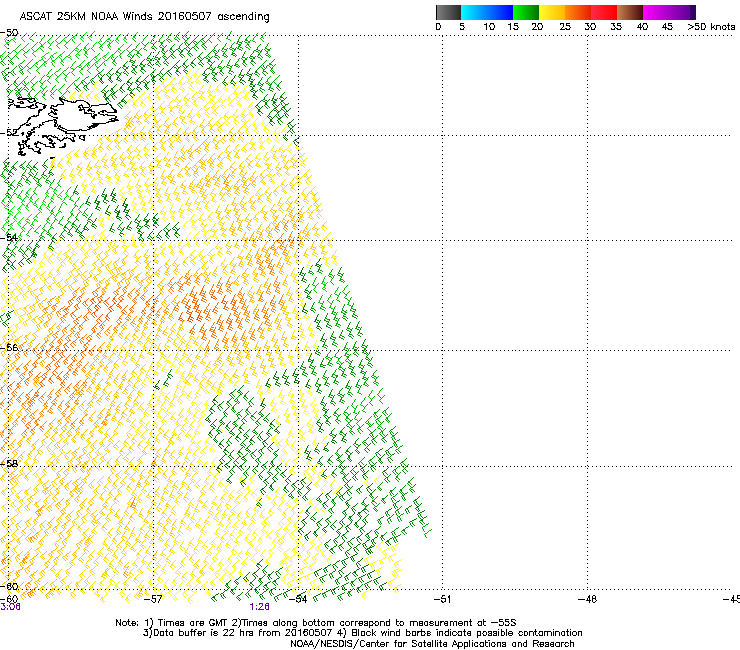The height and width of the screenshot is (650, 740).
Task: Click the latitude label -54
Action: 9,237
